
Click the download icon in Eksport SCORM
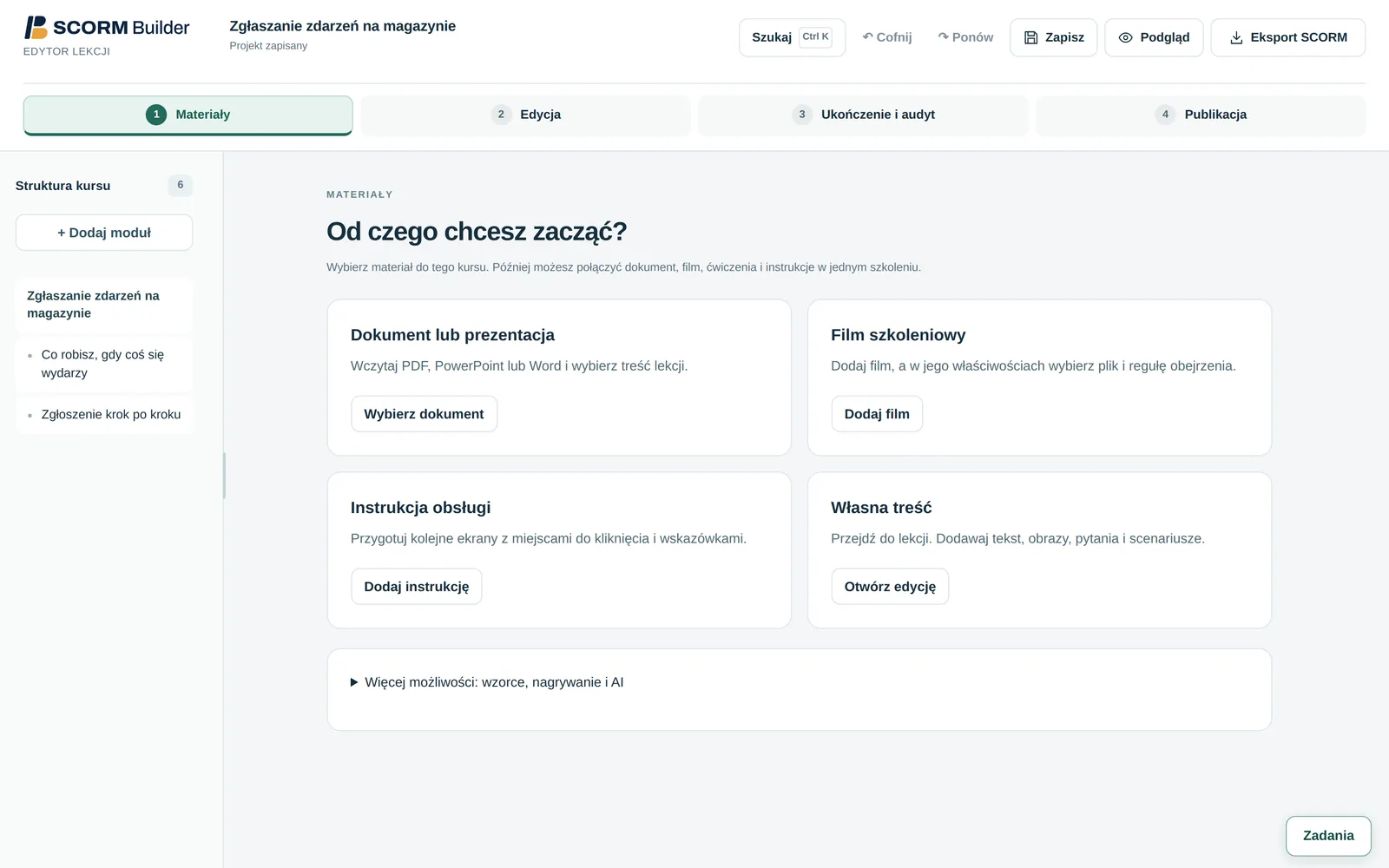point(1236,37)
